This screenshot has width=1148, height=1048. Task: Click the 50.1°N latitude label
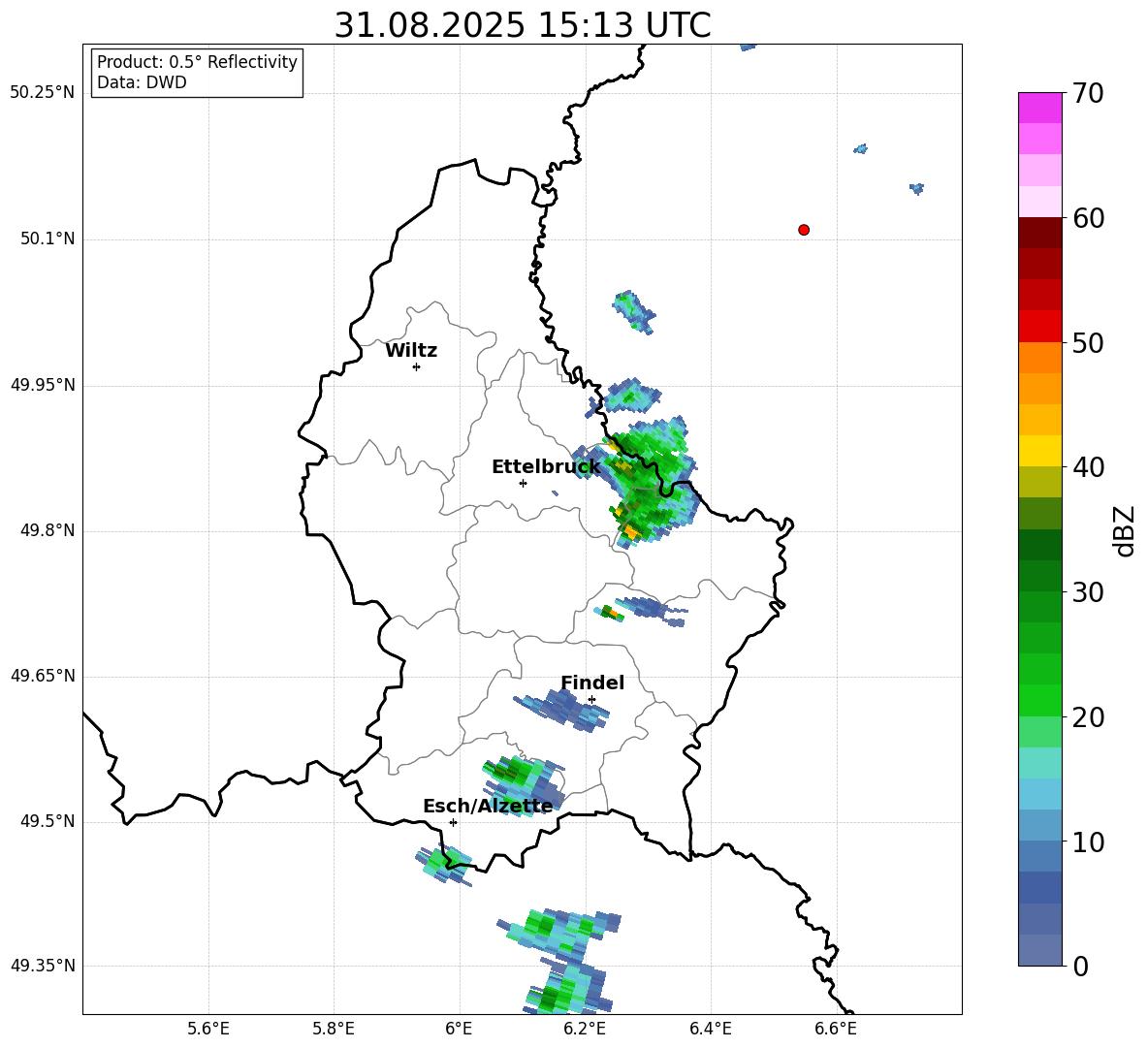pos(48,239)
